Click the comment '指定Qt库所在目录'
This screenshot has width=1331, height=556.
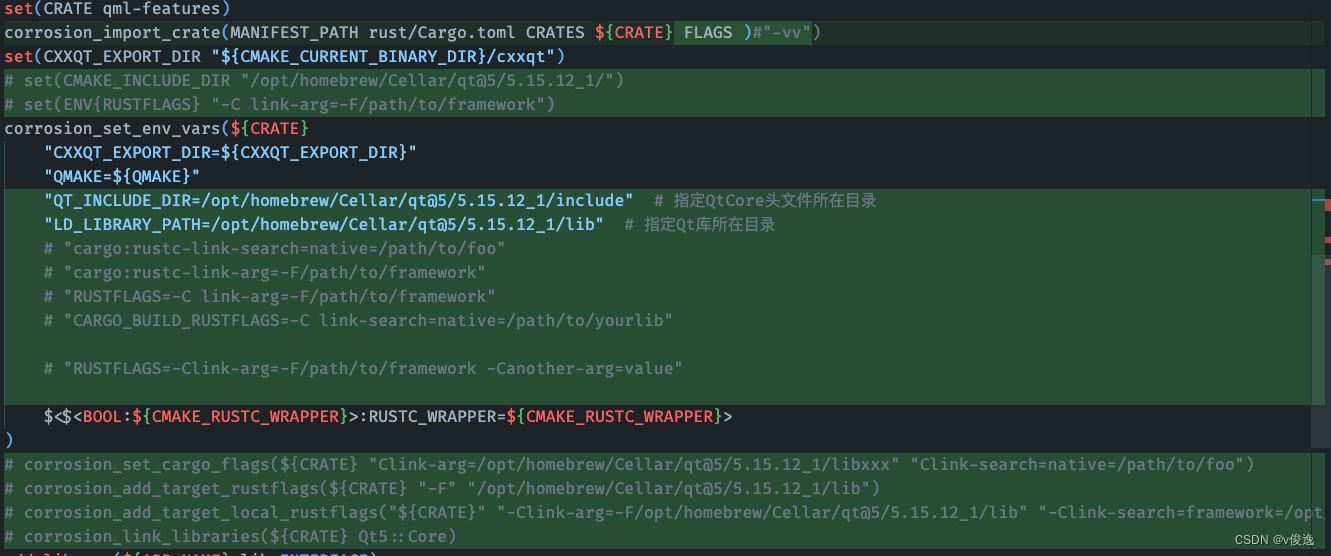point(710,224)
